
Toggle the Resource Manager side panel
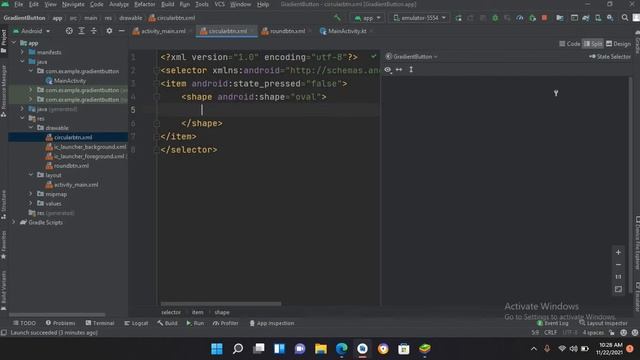point(4,91)
